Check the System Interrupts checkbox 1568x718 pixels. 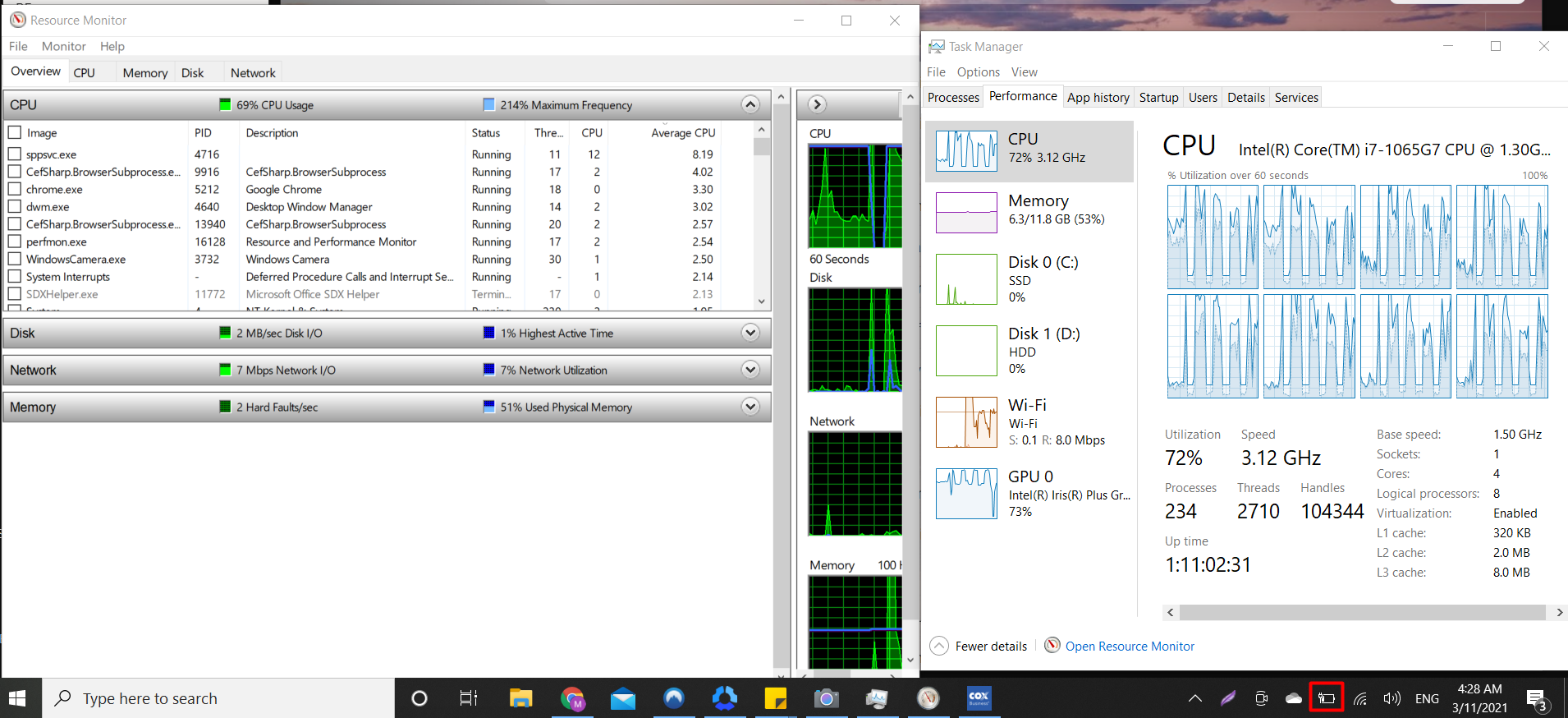coord(14,276)
